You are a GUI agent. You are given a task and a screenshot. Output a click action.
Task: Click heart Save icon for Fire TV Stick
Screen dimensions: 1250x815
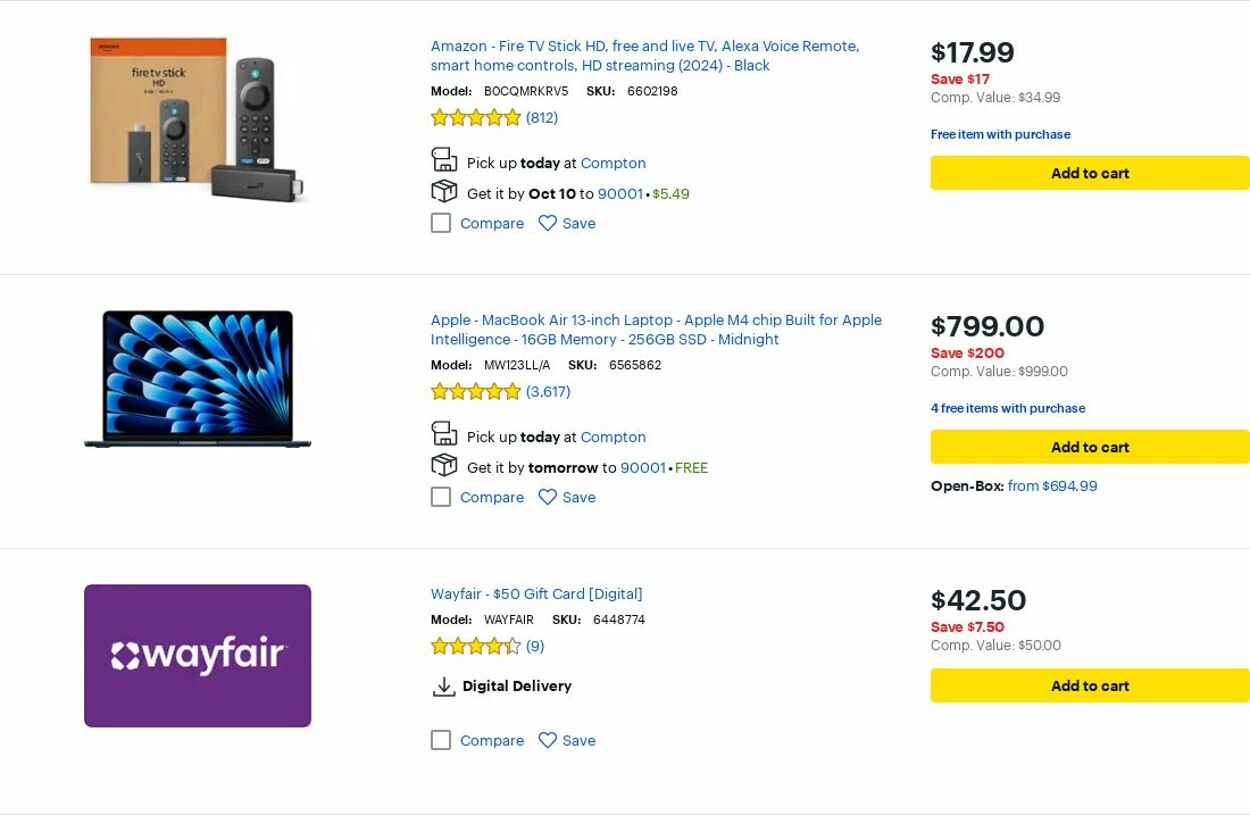click(x=547, y=223)
